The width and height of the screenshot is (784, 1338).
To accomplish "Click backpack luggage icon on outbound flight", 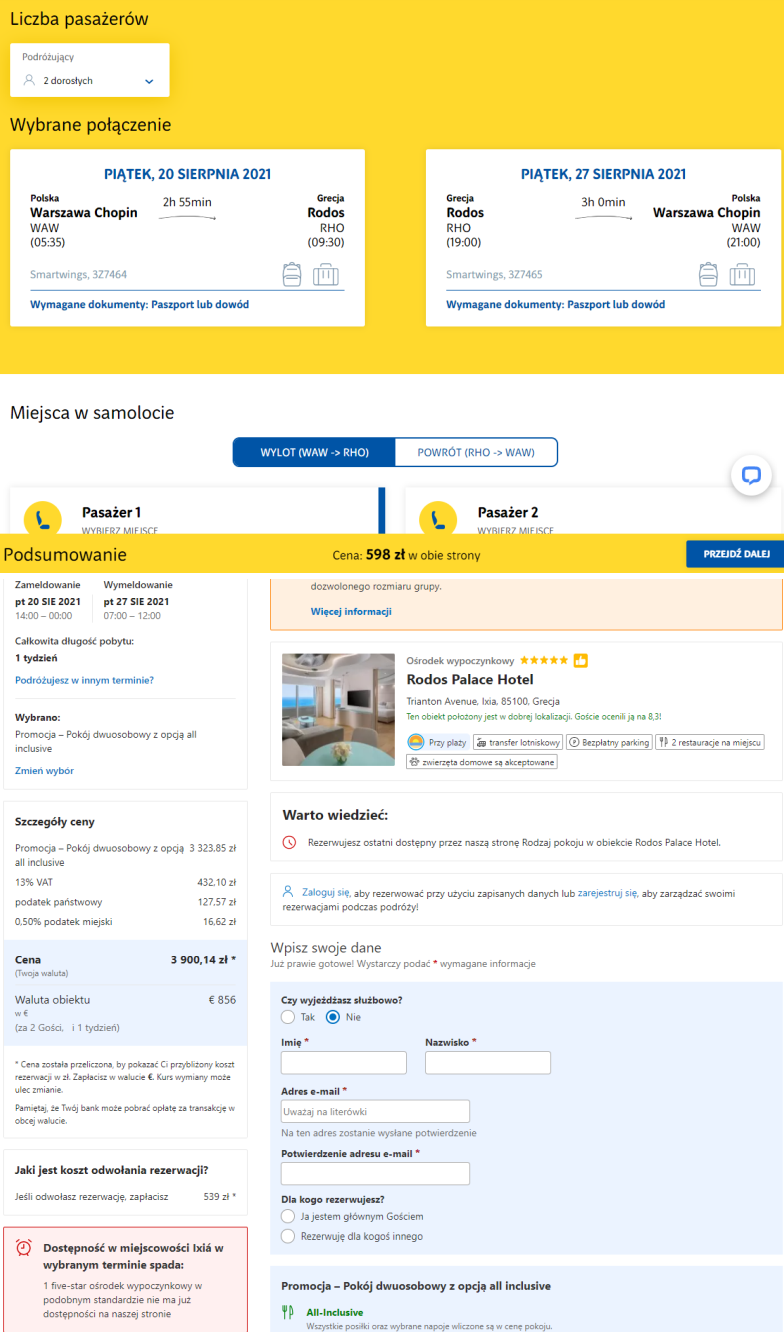I will click(292, 274).
